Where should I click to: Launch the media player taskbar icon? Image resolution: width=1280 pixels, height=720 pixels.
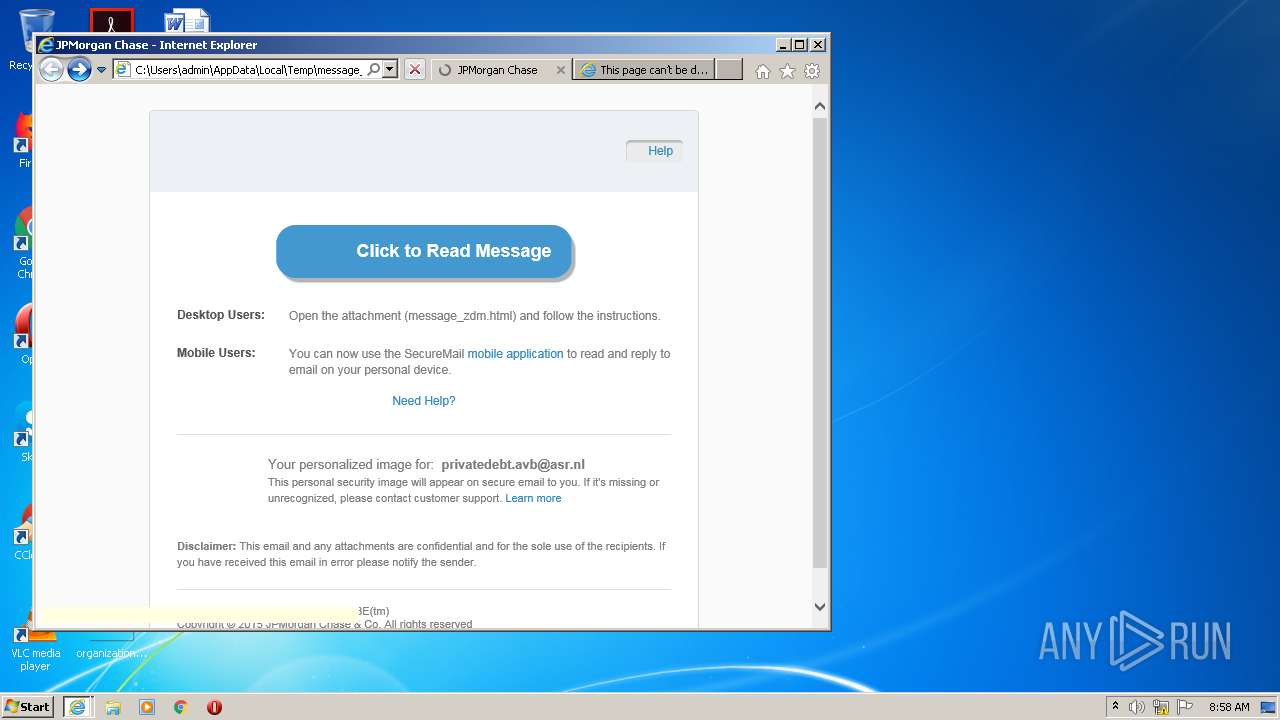pos(147,707)
